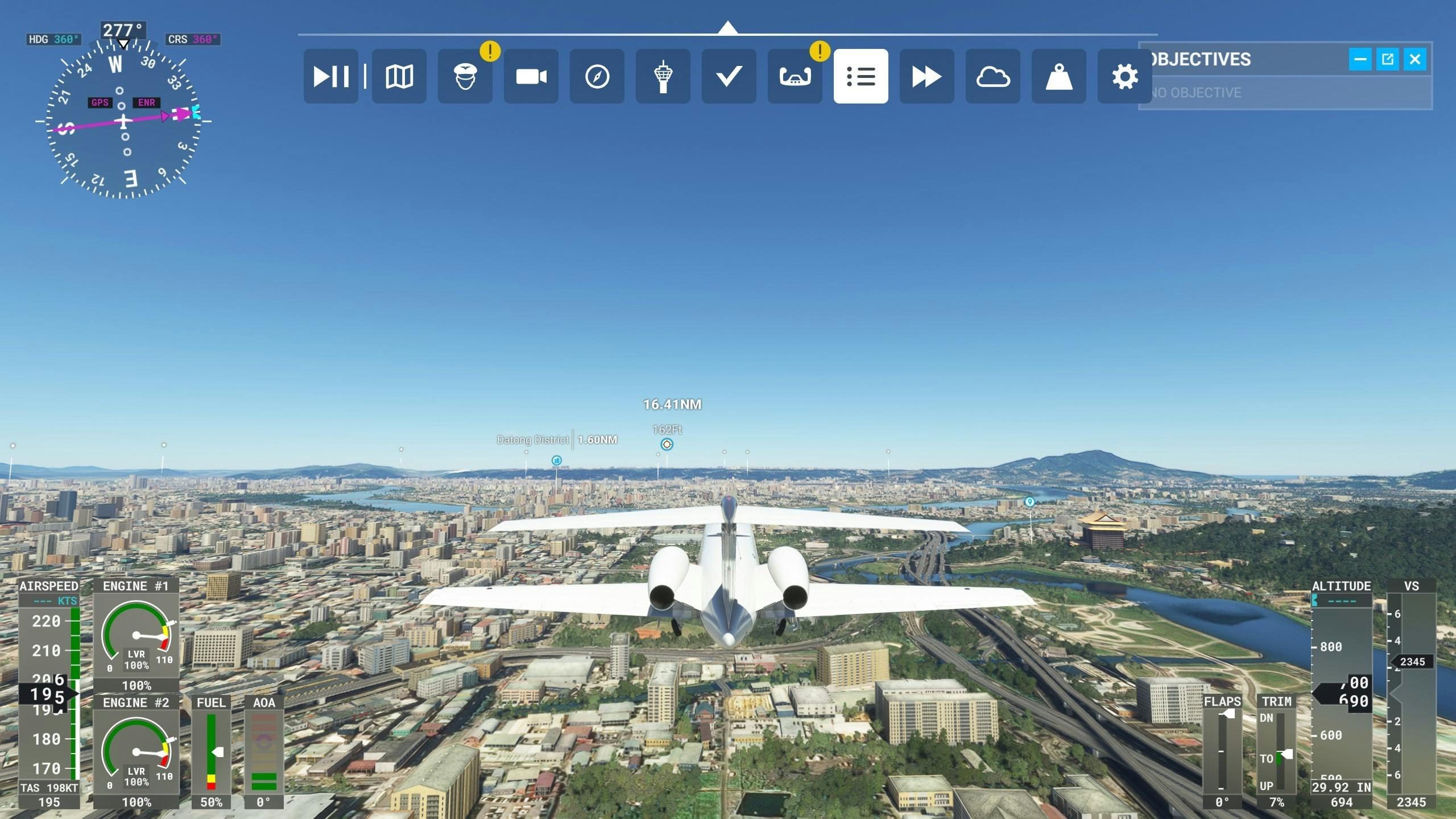This screenshot has width=1456, height=819.
Task: Open the Checklist checkmark icon
Action: click(729, 76)
